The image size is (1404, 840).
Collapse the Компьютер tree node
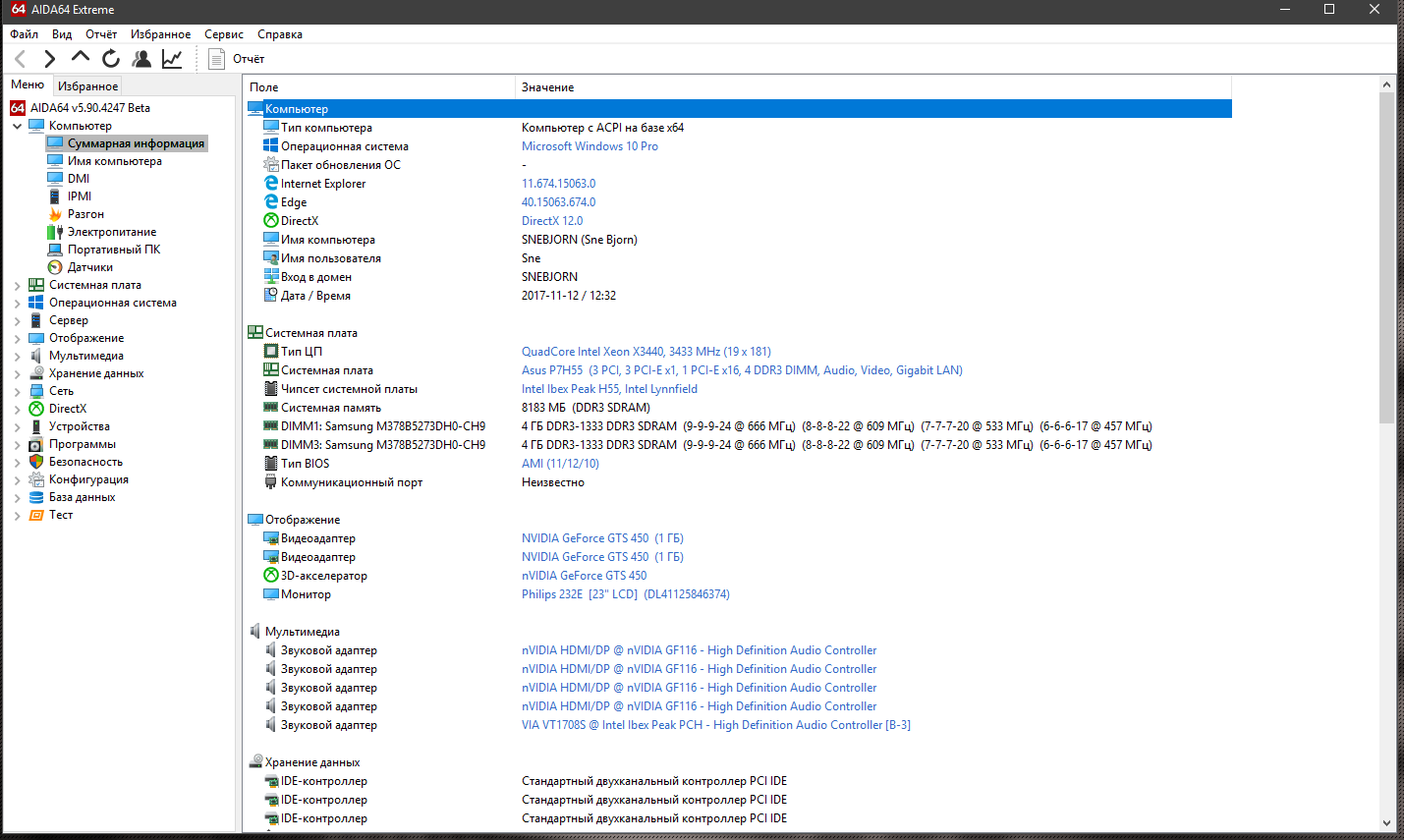[17, 126]
